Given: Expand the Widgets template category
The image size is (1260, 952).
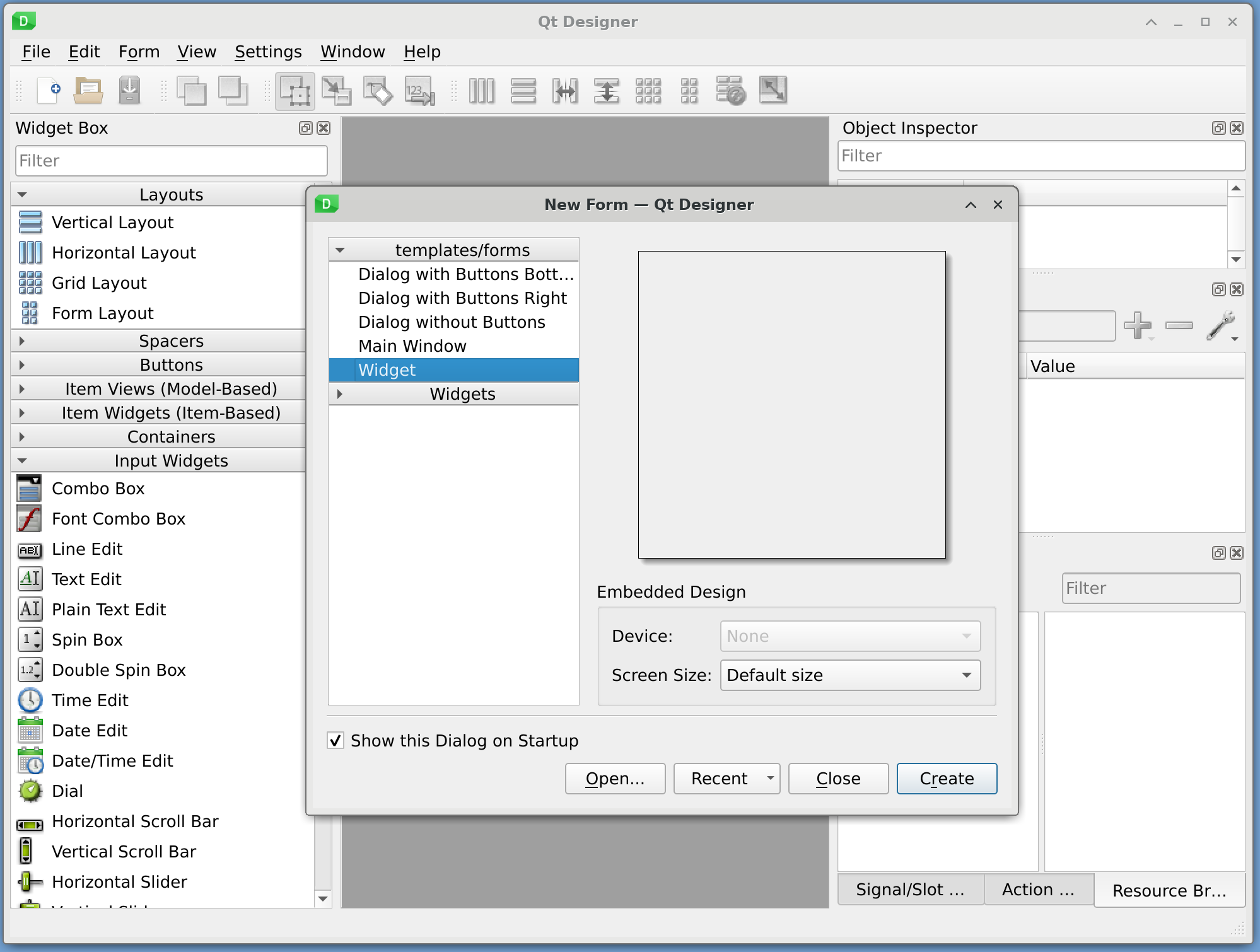Looking at the screenshot, I should (x=340, y=394).
